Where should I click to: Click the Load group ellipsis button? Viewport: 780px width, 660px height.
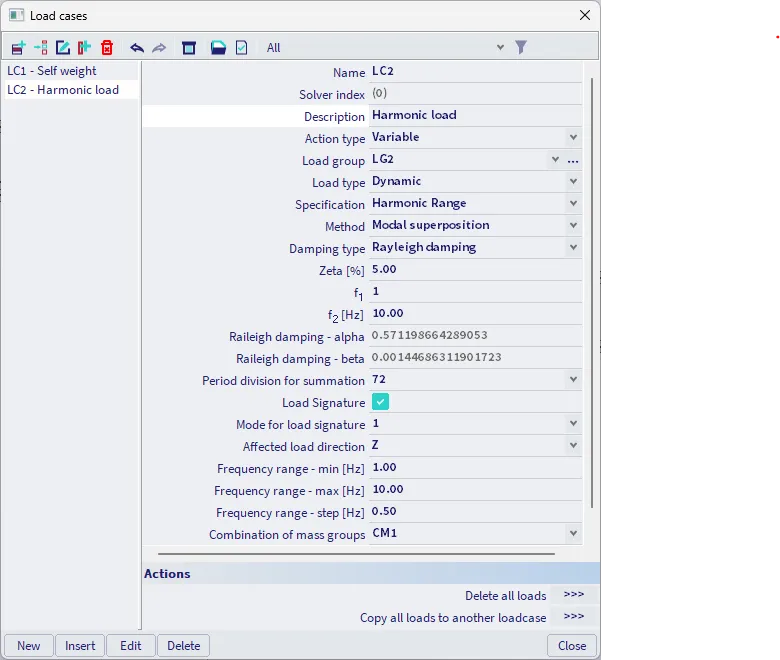tap(573, 160)
